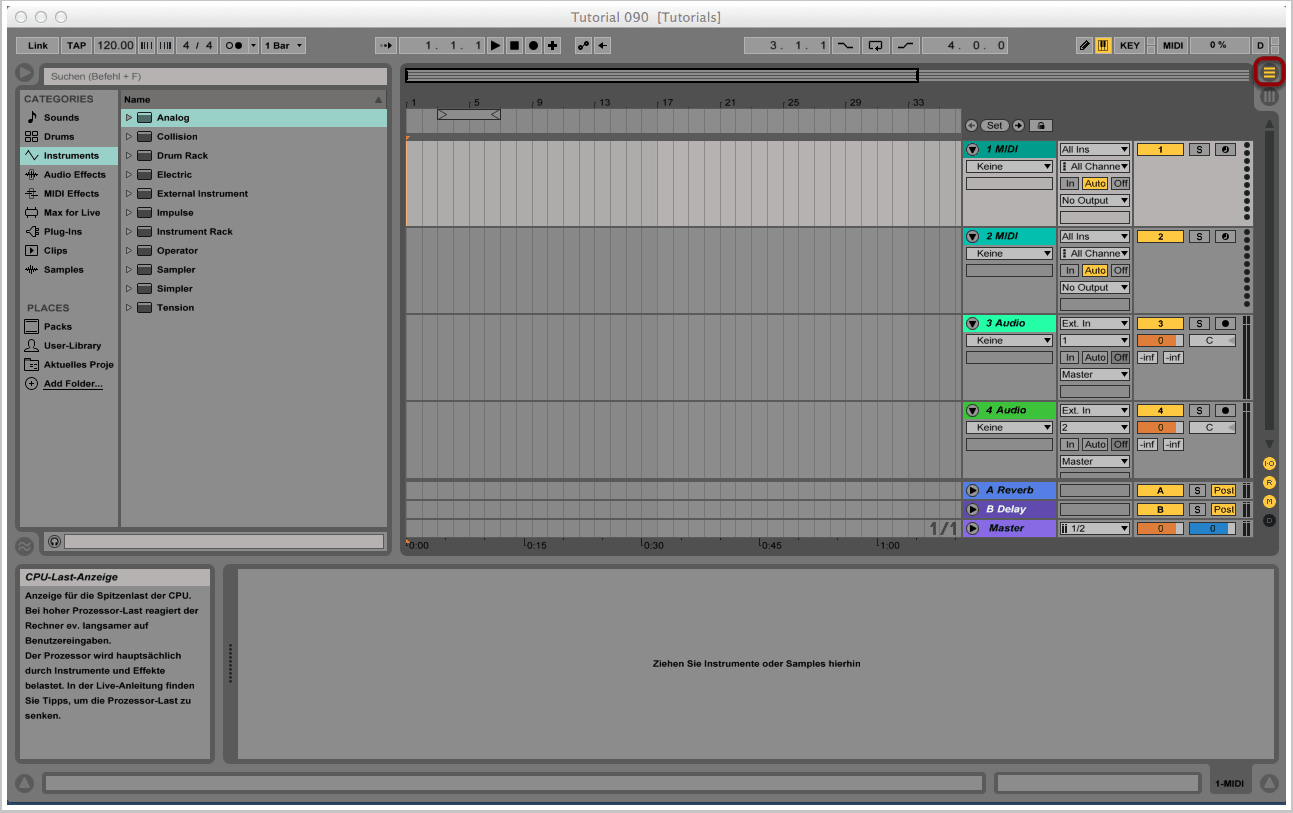
Task: Solo the 1 MIDI track
Action: point(1199,150)
